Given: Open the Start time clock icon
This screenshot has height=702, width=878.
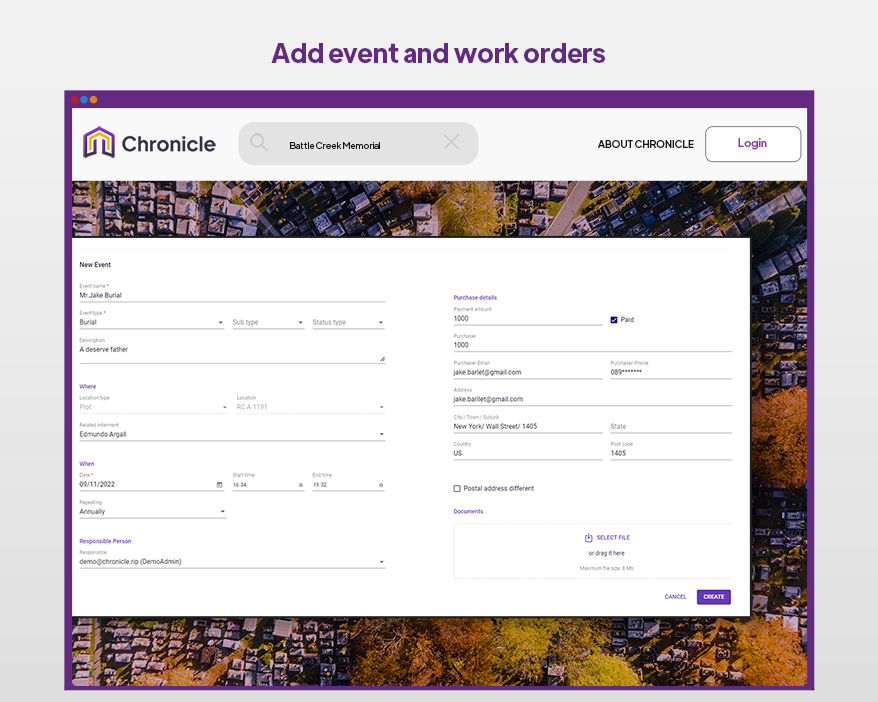Looking at the screenshot, I should point(298,483).
